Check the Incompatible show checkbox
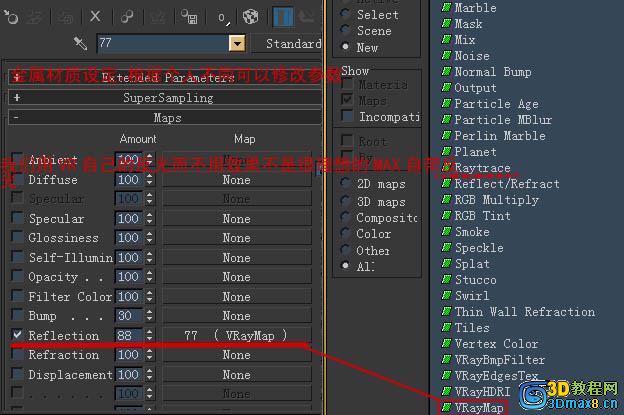The width and height of the screenshot is (624, 415). click(x=347, y=116)
